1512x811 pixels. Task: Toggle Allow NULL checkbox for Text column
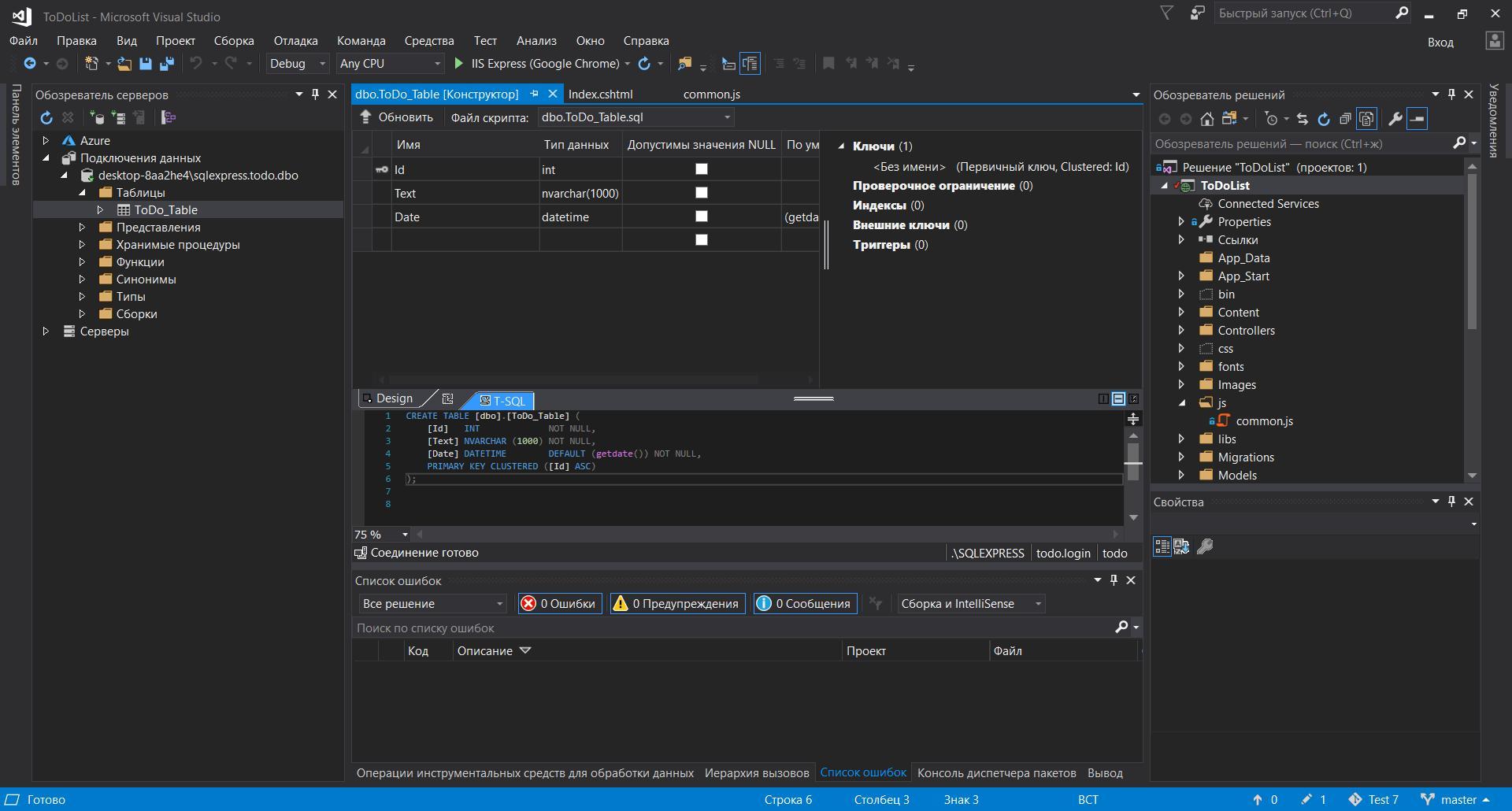click(x=701, y=193)
